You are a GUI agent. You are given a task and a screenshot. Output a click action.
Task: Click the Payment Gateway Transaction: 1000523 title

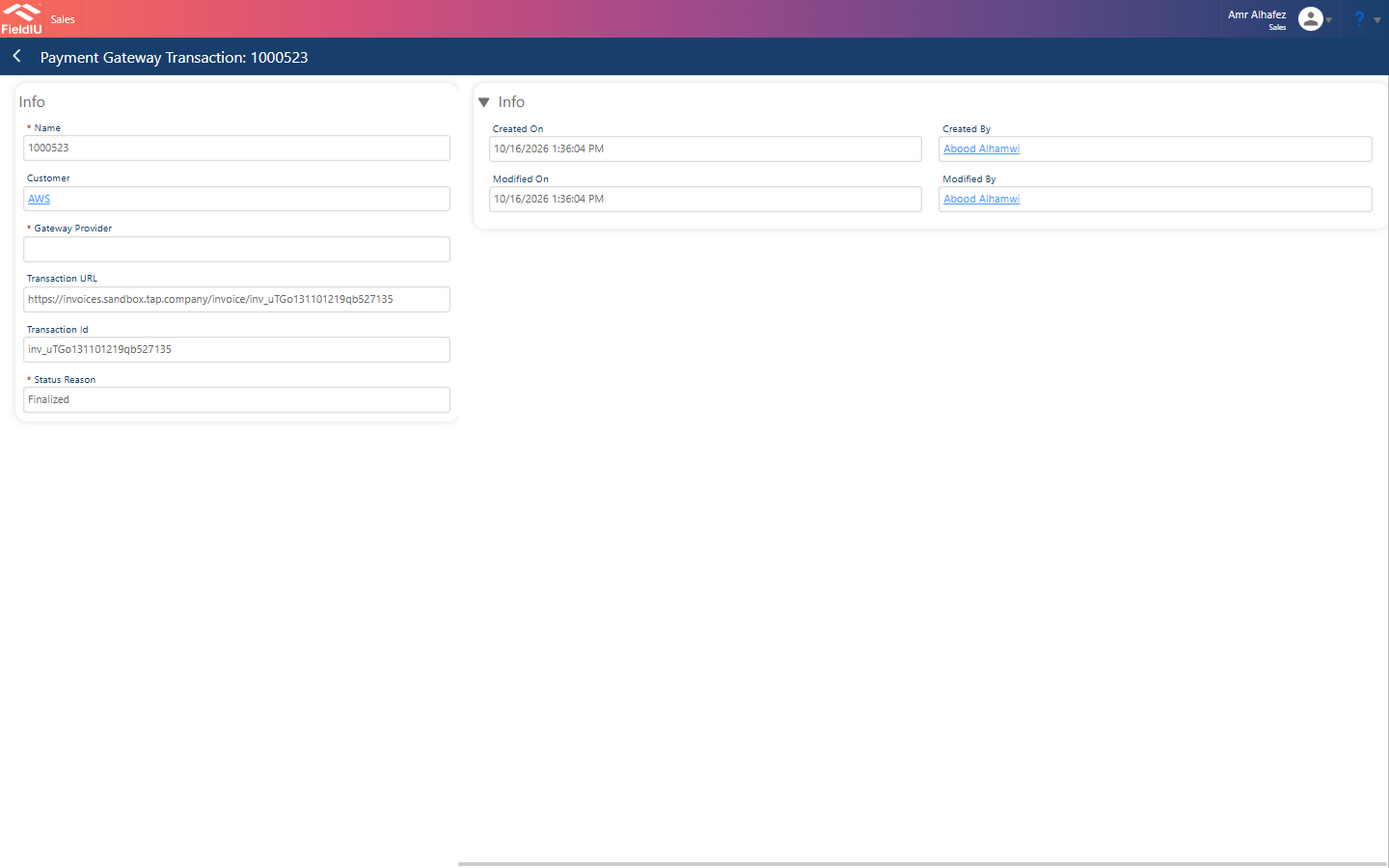[x=174, y=57]
